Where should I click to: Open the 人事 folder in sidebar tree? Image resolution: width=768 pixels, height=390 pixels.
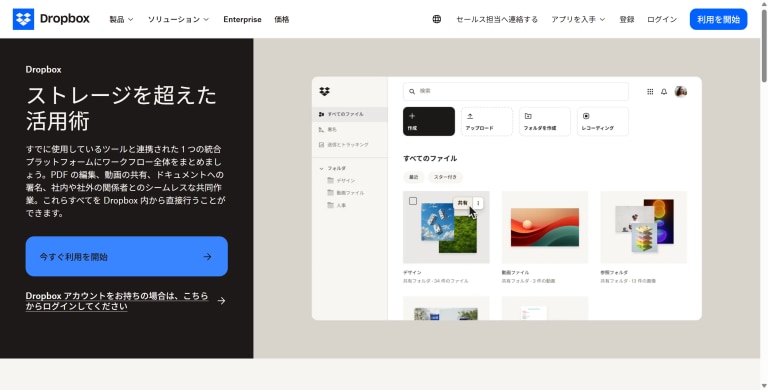coord(336,205)
